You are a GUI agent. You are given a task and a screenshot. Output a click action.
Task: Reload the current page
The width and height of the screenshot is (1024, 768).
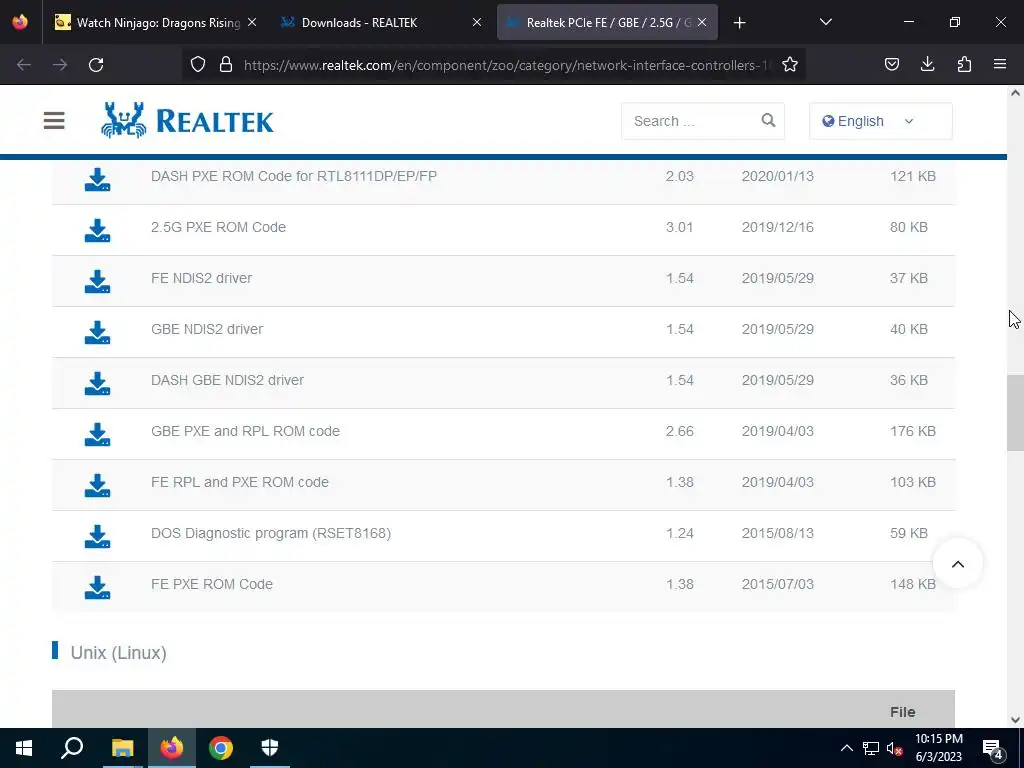click(96, 65)
